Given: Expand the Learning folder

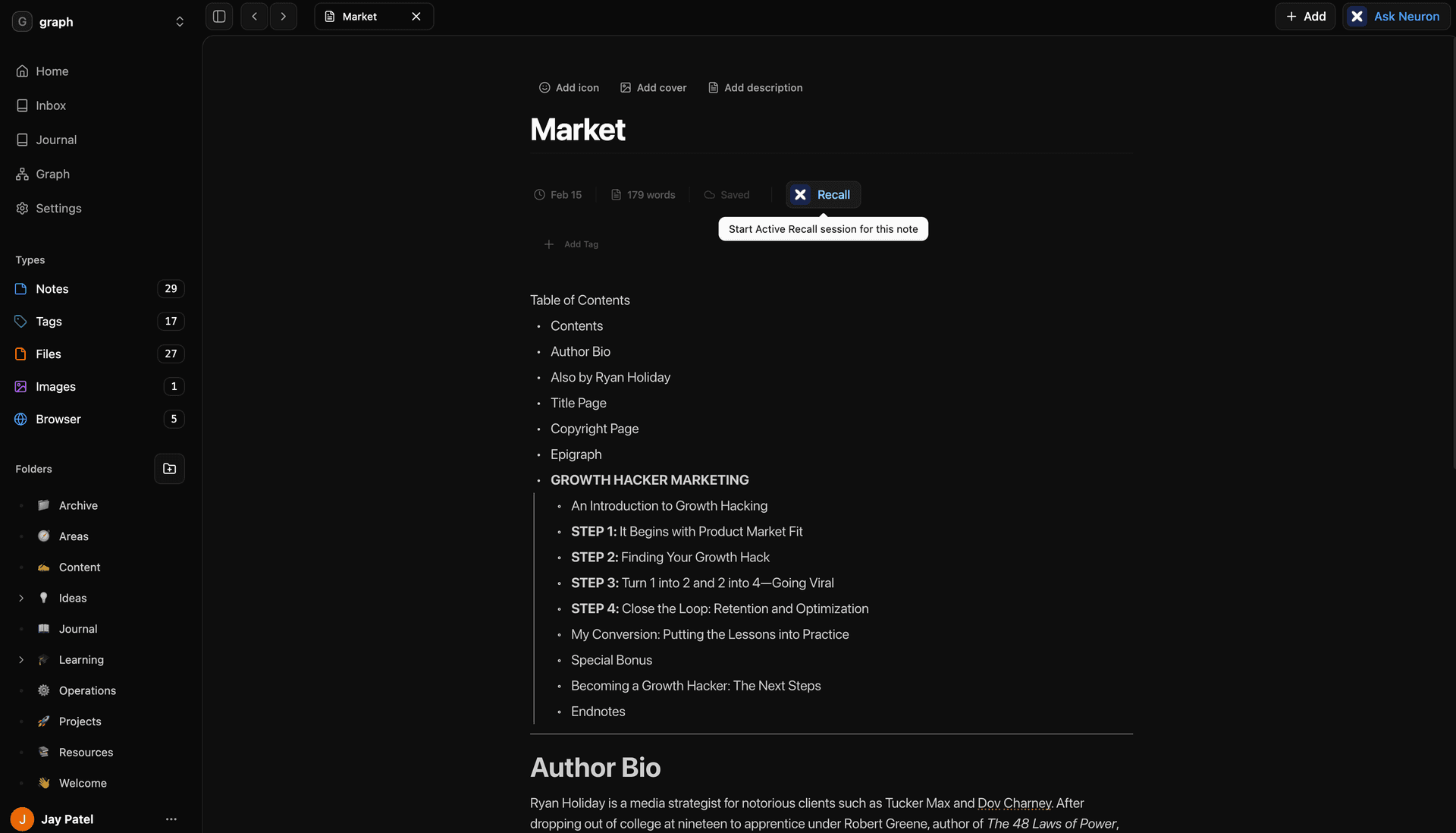Looking at the screenshot, I should [21, 660].
